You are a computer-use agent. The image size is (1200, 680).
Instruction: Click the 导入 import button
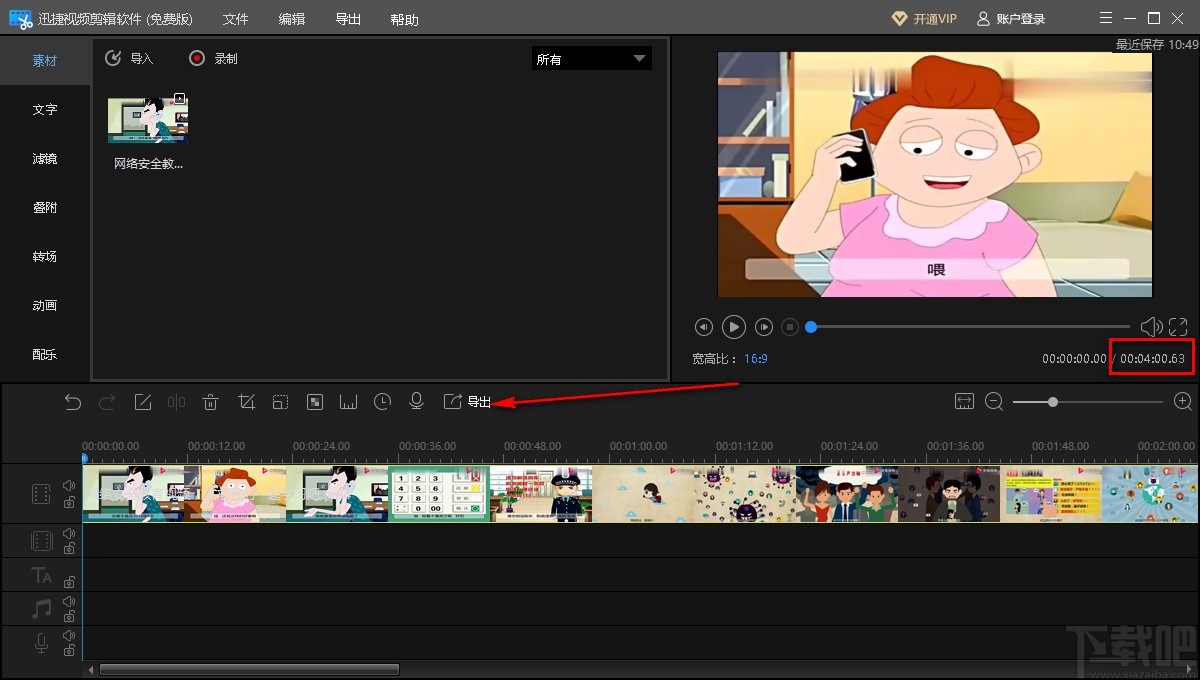coord(129,59)
